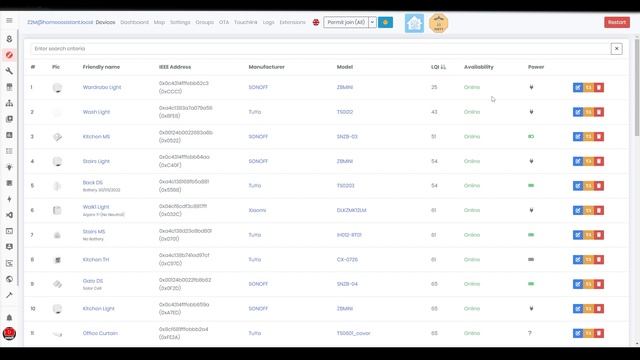
Task: Edit the Stairs Light device name
Action: pyautogui.click(x=578, y=161)
